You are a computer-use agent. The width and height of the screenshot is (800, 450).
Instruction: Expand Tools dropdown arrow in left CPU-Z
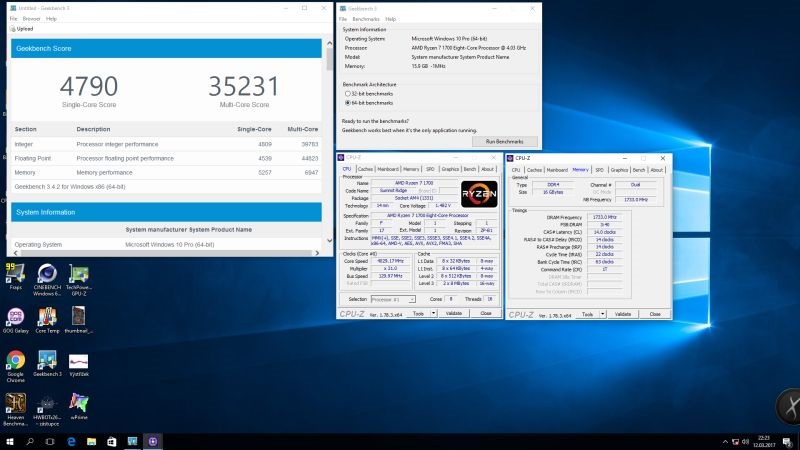coord(434,313)
